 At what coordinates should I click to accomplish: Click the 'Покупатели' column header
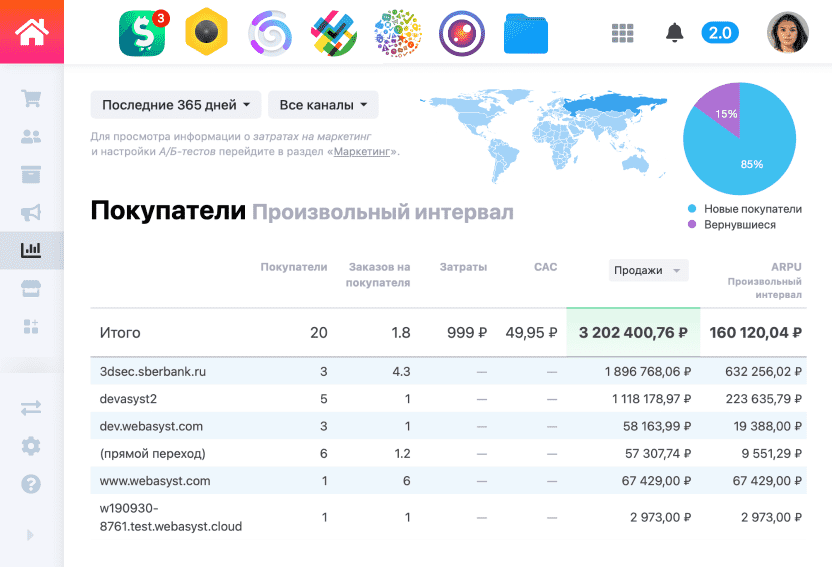point(293,267)
